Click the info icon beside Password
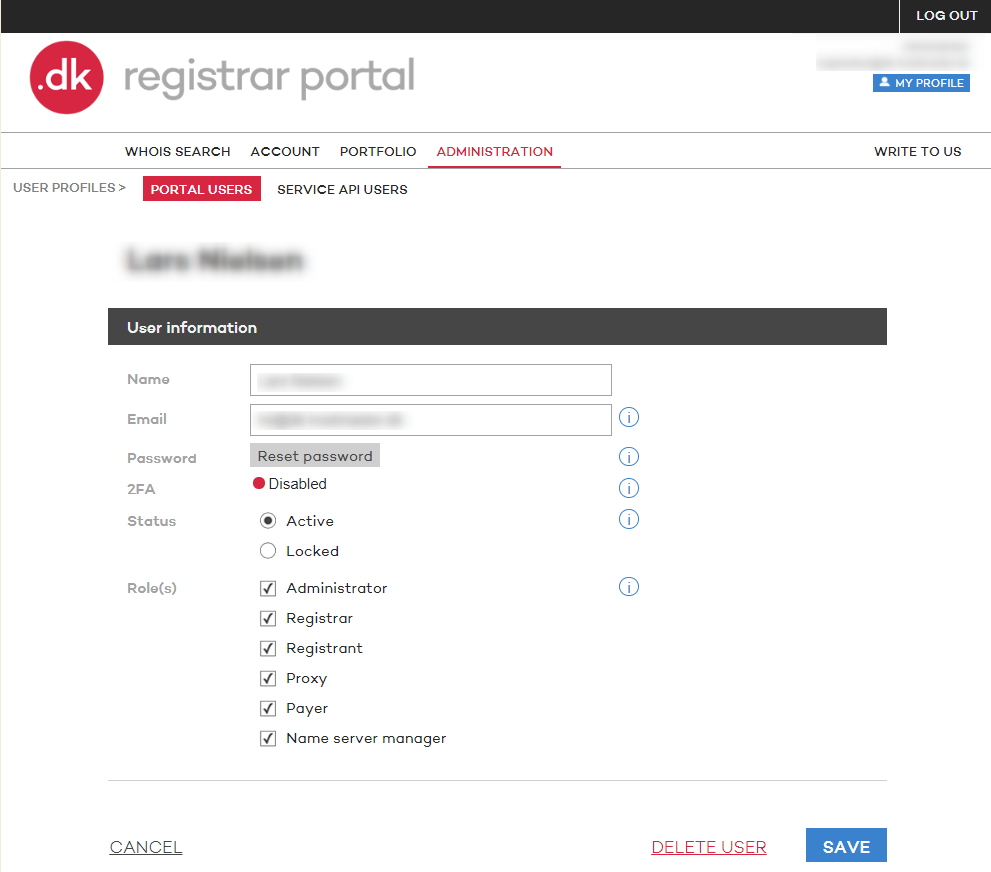Image resolution: width=991 pixels, height=872 pixels. [629, 456]
